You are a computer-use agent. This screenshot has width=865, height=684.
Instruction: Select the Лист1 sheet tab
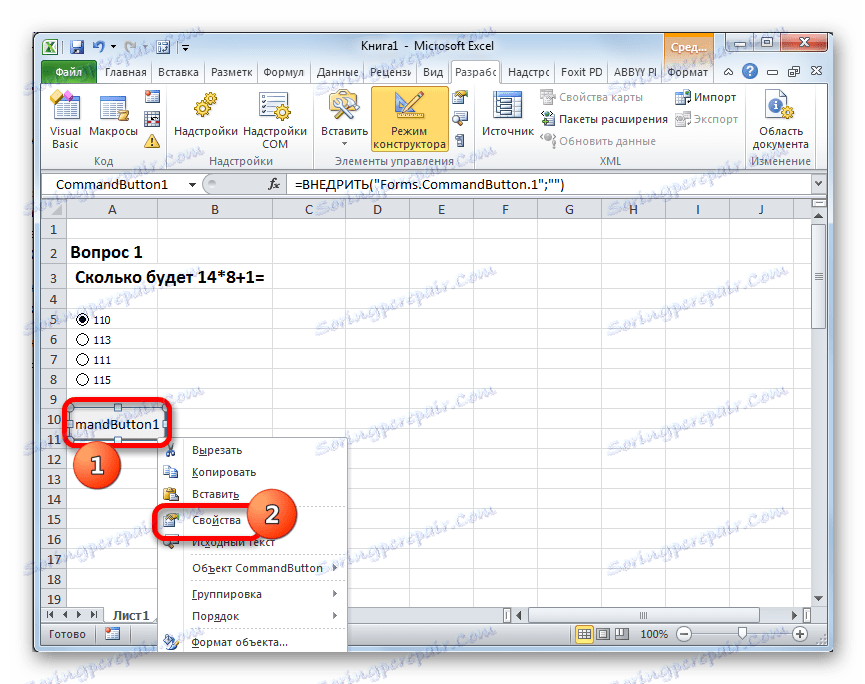[131, 615]
